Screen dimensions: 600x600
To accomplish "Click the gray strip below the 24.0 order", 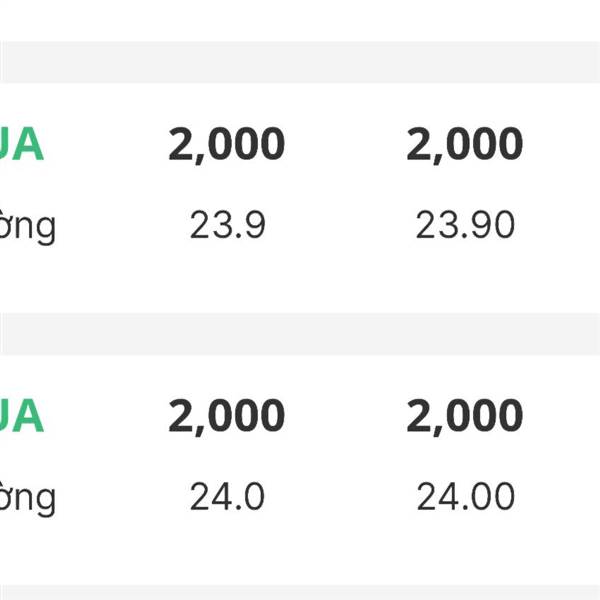I will (x=300, y=592).
